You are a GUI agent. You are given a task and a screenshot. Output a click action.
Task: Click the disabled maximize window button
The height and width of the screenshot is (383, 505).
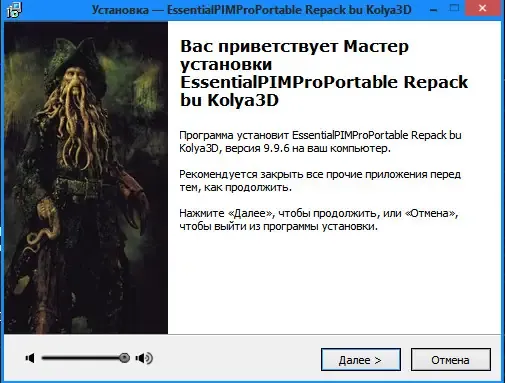click(x=454, y=8)
